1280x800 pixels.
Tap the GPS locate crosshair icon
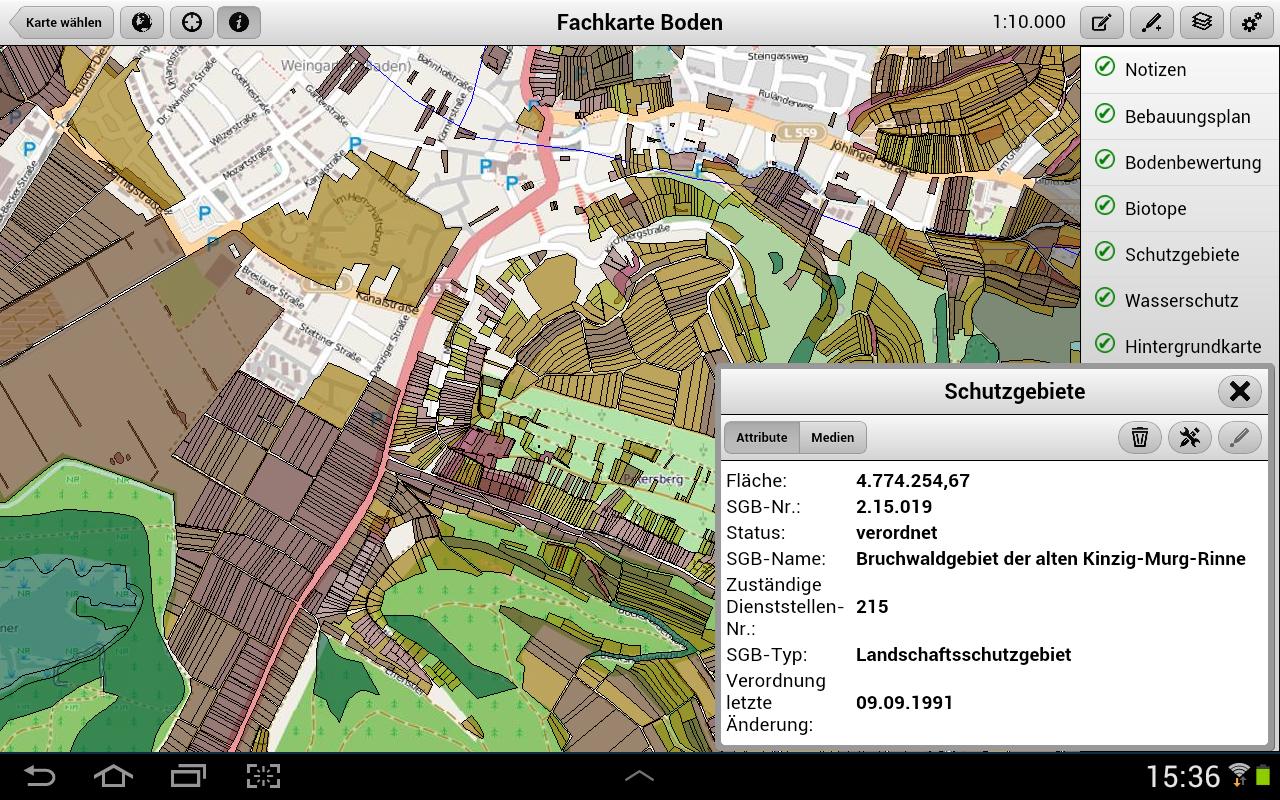tap(191, 22)
